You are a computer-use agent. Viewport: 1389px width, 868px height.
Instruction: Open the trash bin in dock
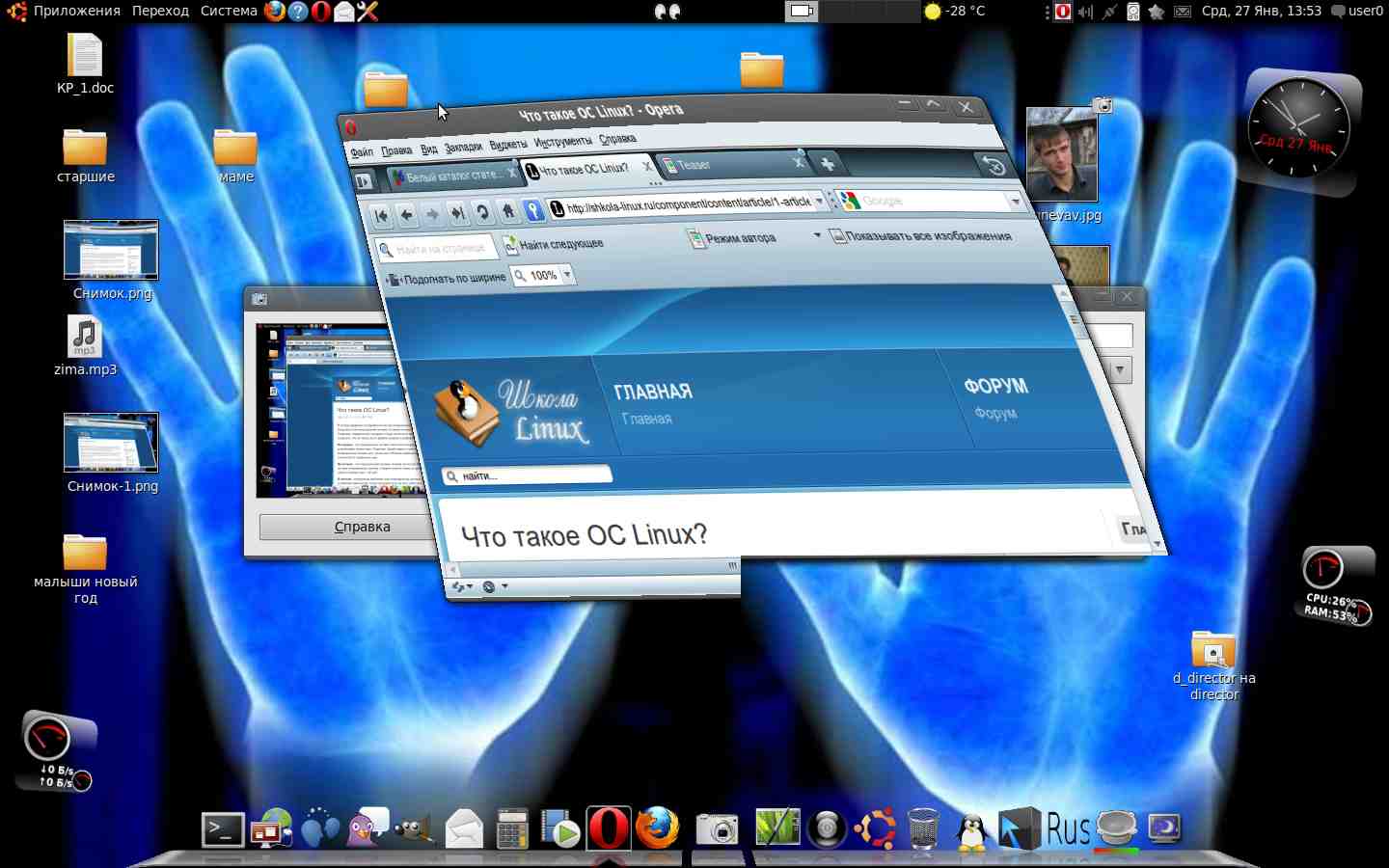click(x=923, y=829)
